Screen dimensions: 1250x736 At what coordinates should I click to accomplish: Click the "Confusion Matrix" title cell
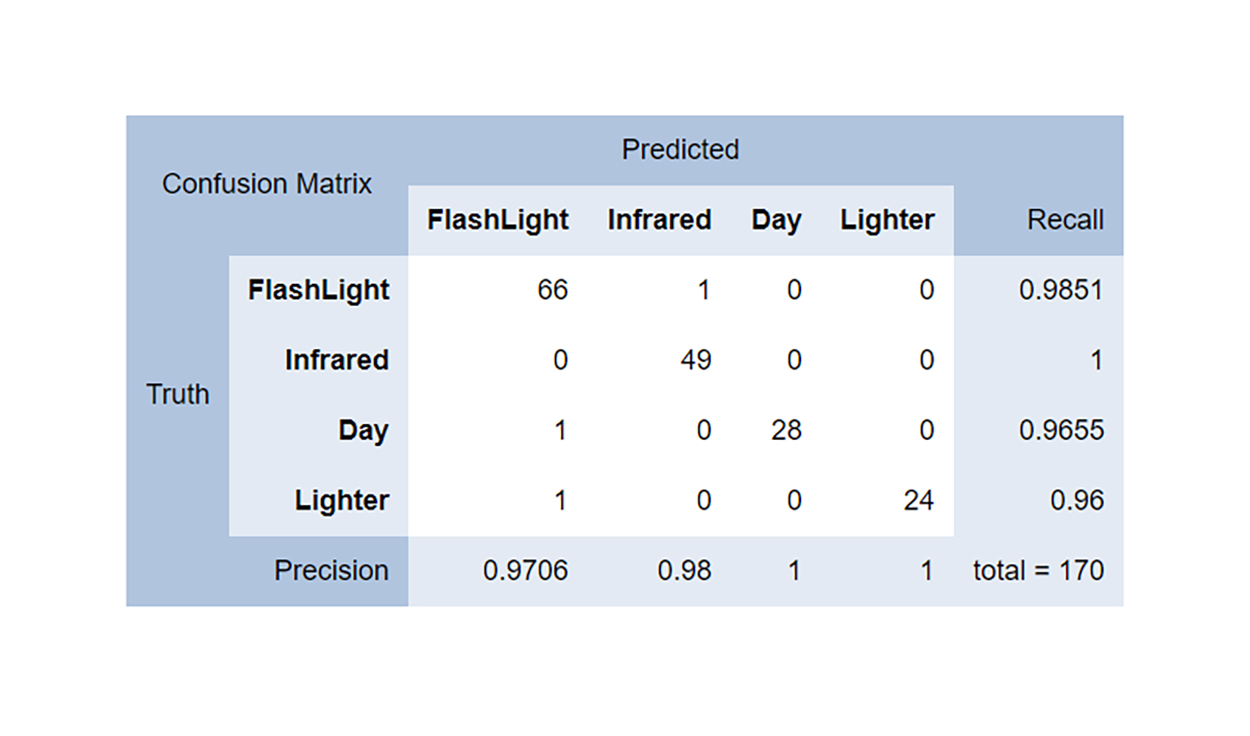coord(267,184)
